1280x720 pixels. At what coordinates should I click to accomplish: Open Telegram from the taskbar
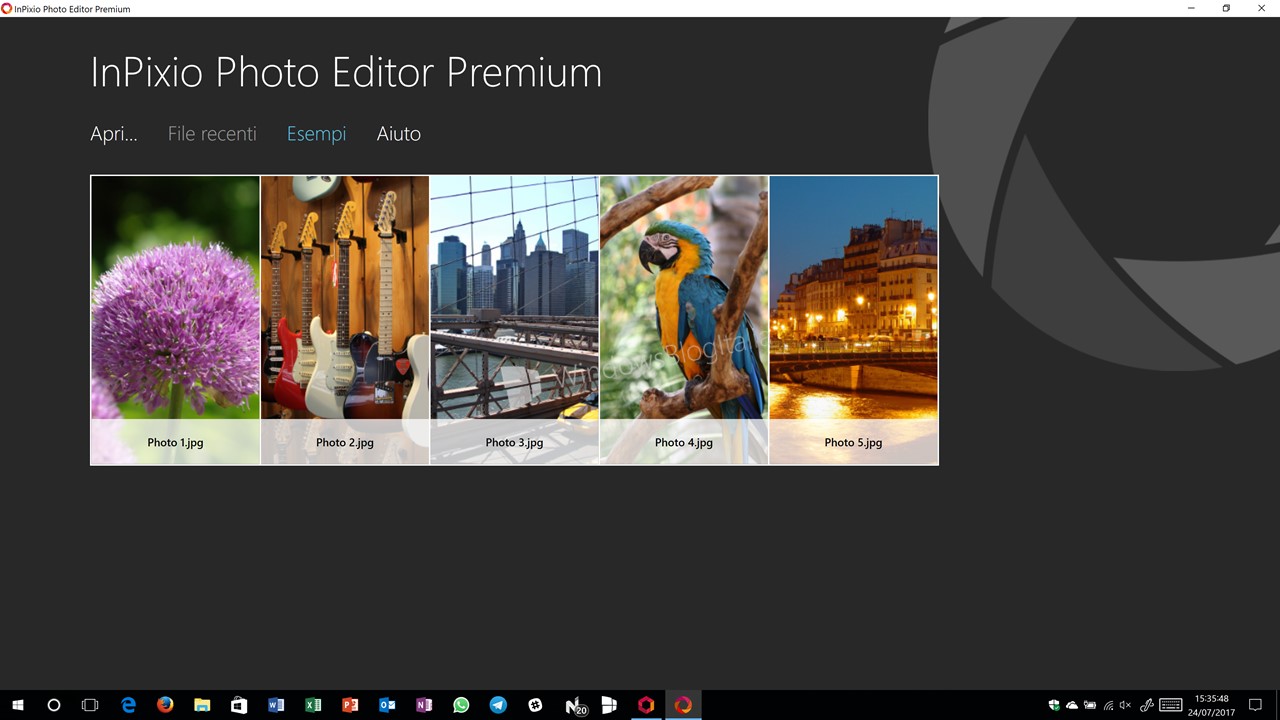[498, 705]
